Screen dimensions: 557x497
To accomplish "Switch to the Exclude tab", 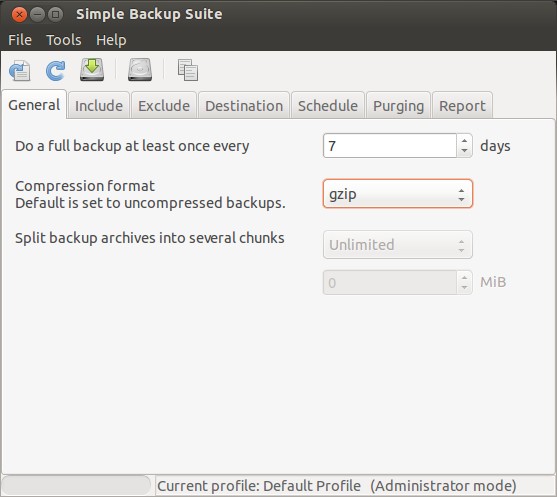I will 164,106.
